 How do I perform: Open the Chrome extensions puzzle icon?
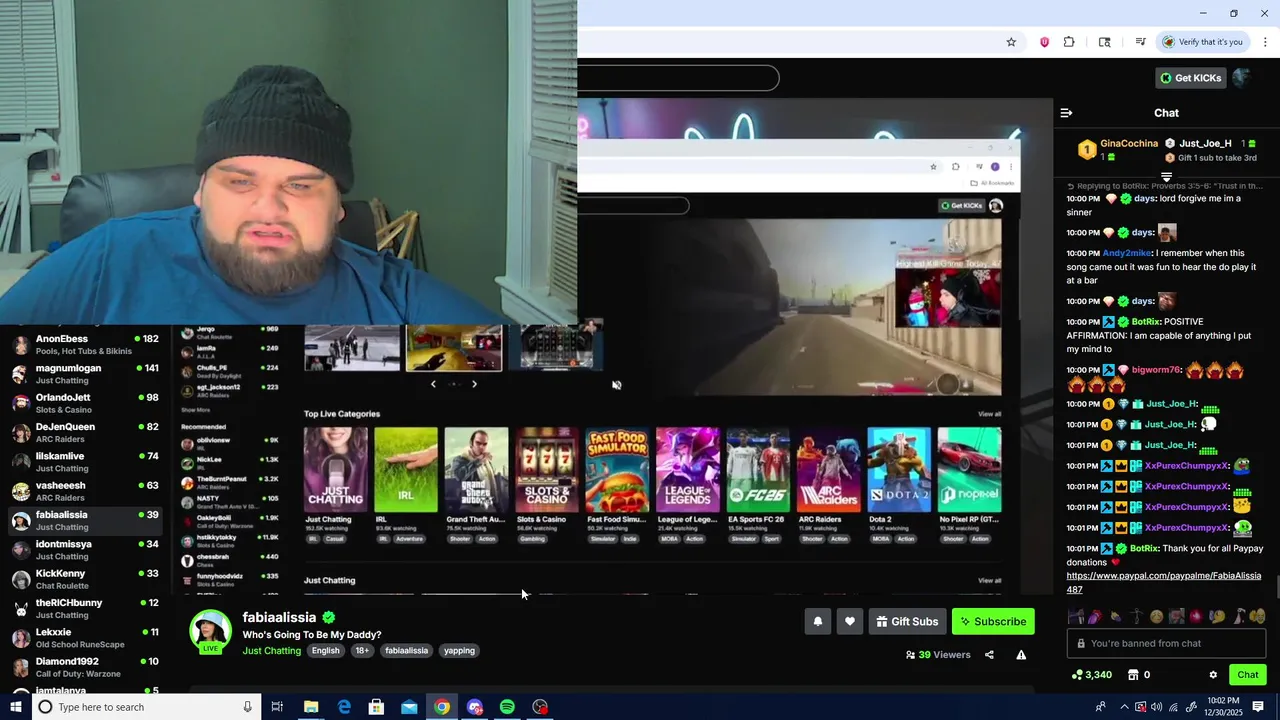(x=1069, y=42)
